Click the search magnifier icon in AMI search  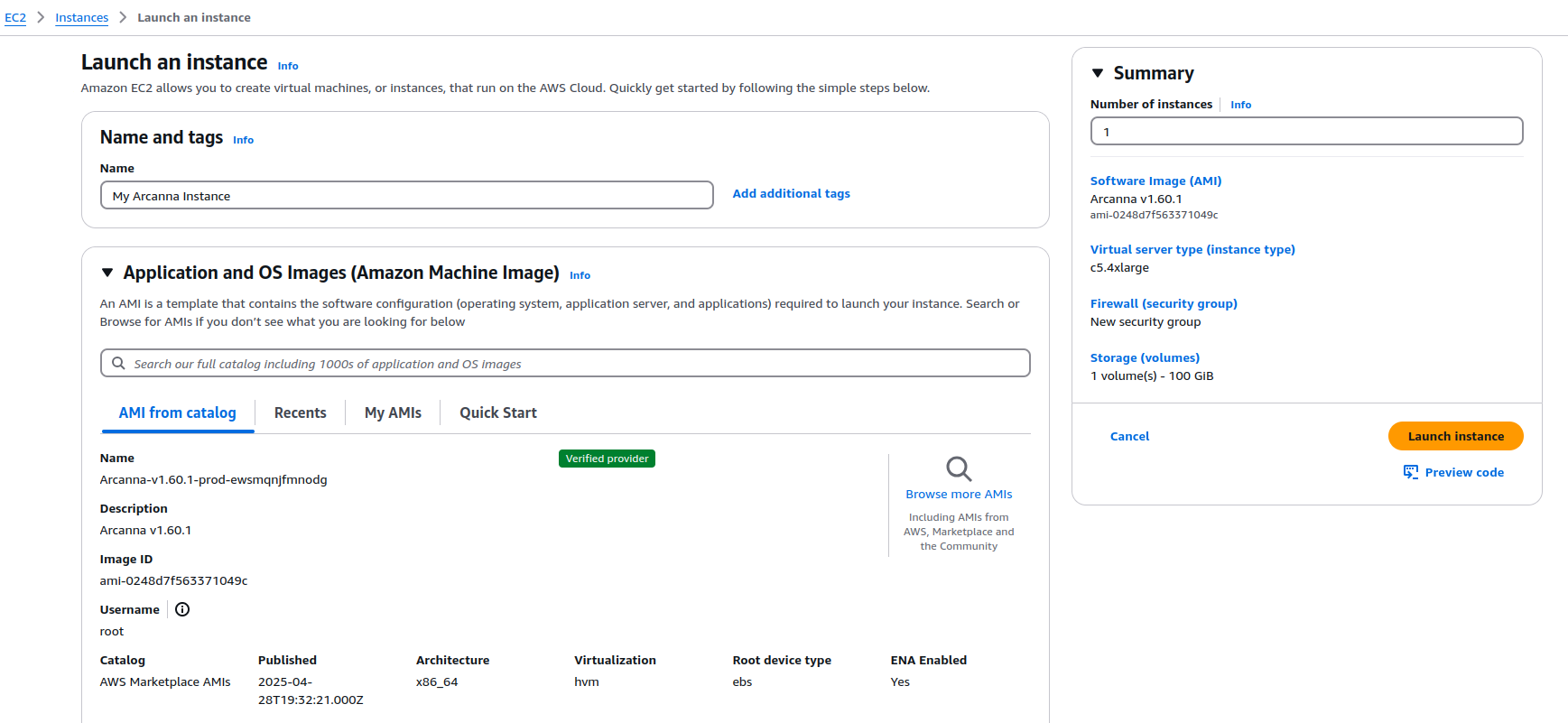point(118,363)
